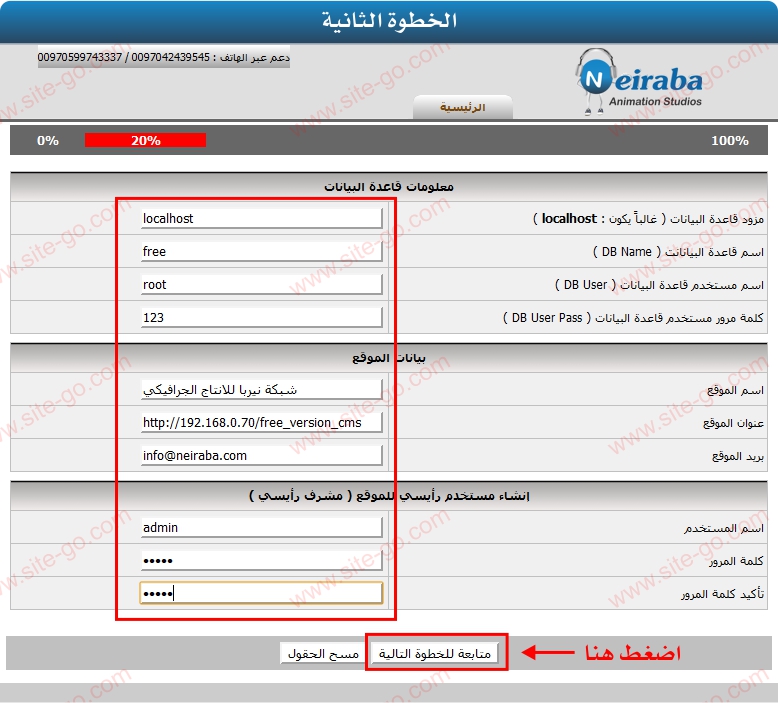Open the الرئيسية tab
The height and width of the screenshot is (703, 778).
[462, 107]
